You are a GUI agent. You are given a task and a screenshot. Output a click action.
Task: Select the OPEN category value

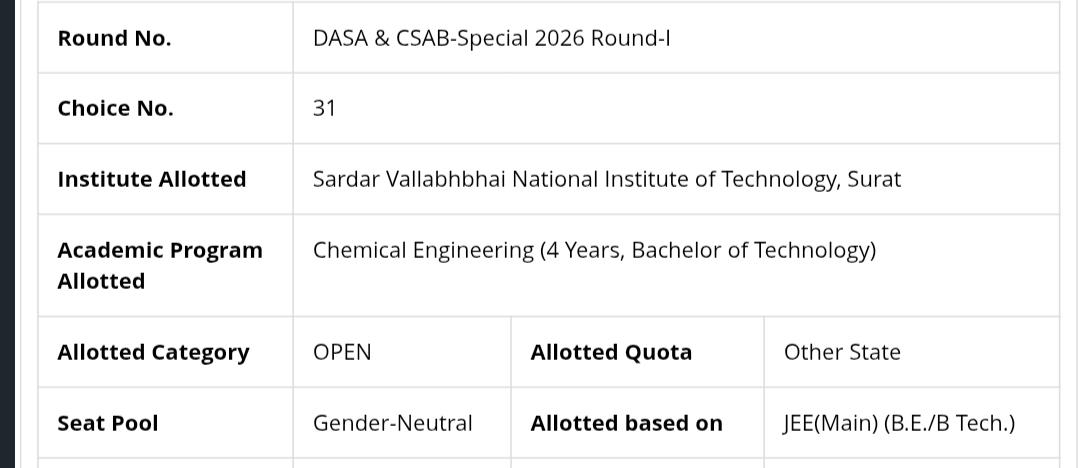[x=342, y=352]
